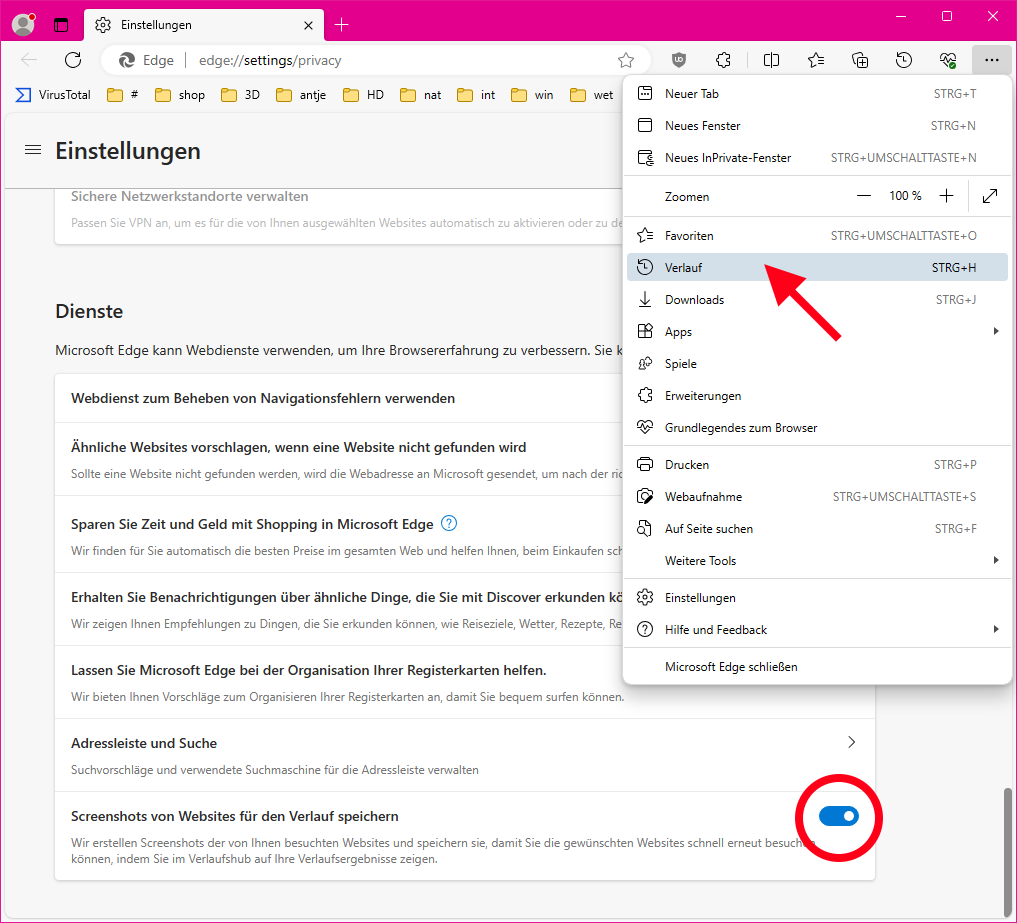This screenshot has height=923, width=1017.
Task: Open Downloads from the menu
Action: tap(817, 300)
